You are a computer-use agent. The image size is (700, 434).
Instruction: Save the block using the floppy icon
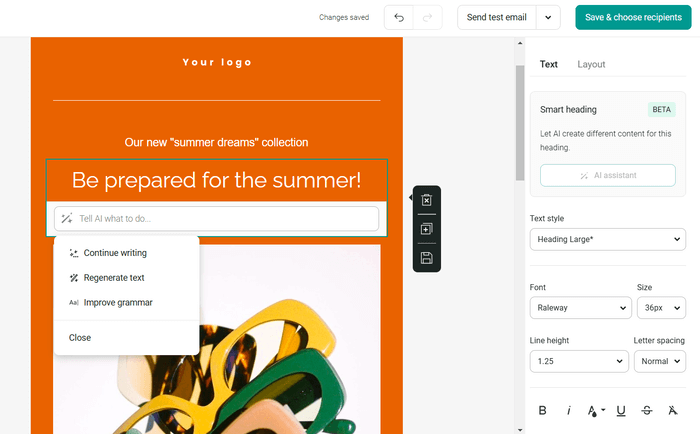click(x=426, y=258)
